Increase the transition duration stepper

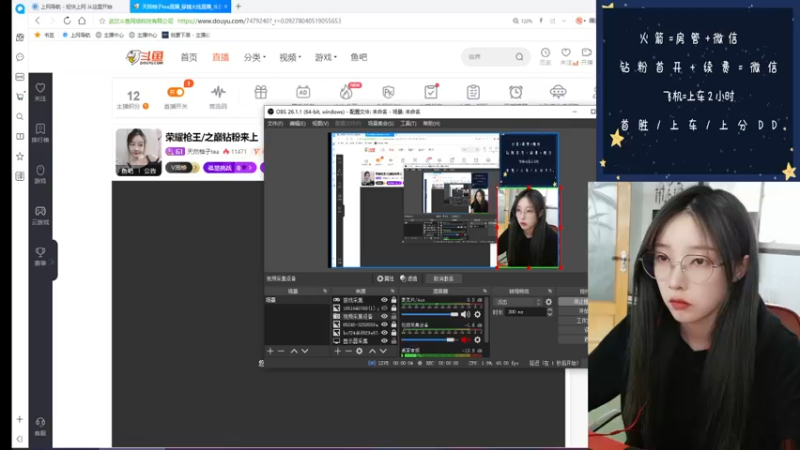pos(549,310)
